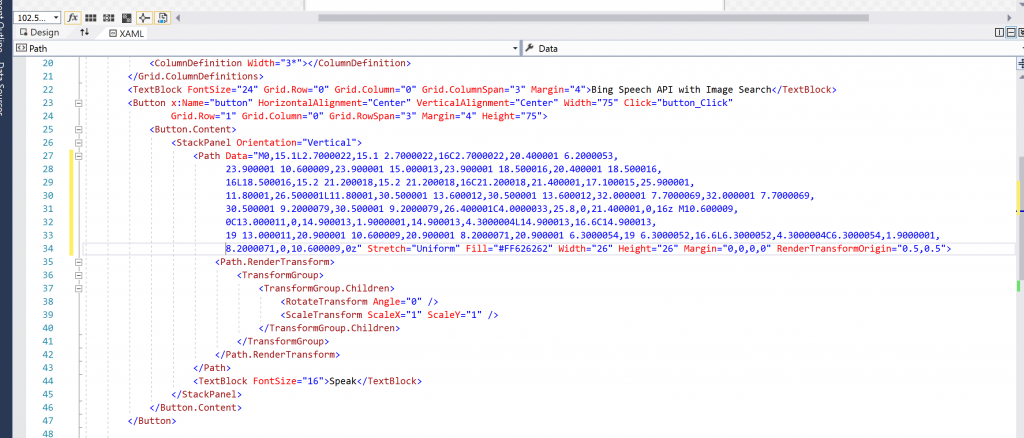1024x438 pixels.
Task: Click the snap to snaplines crosshair icon
Action: coord(144,17)
